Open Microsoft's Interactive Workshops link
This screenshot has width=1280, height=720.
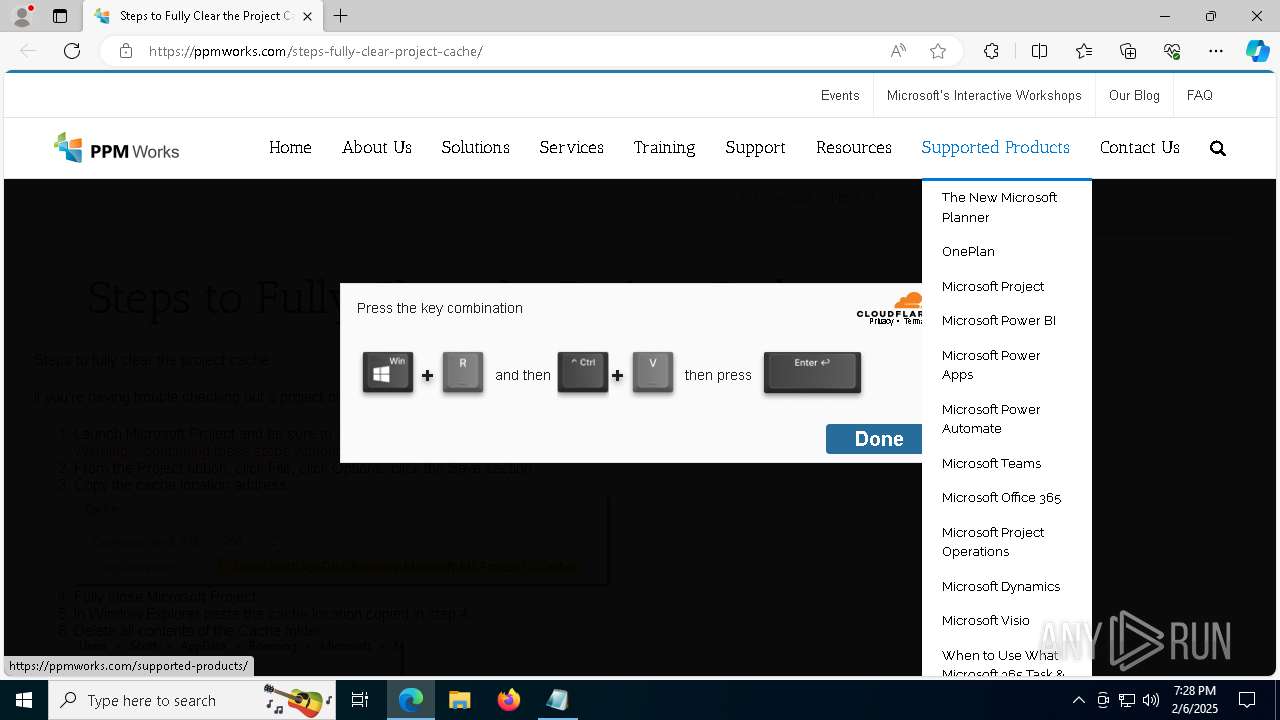[984, 95]
